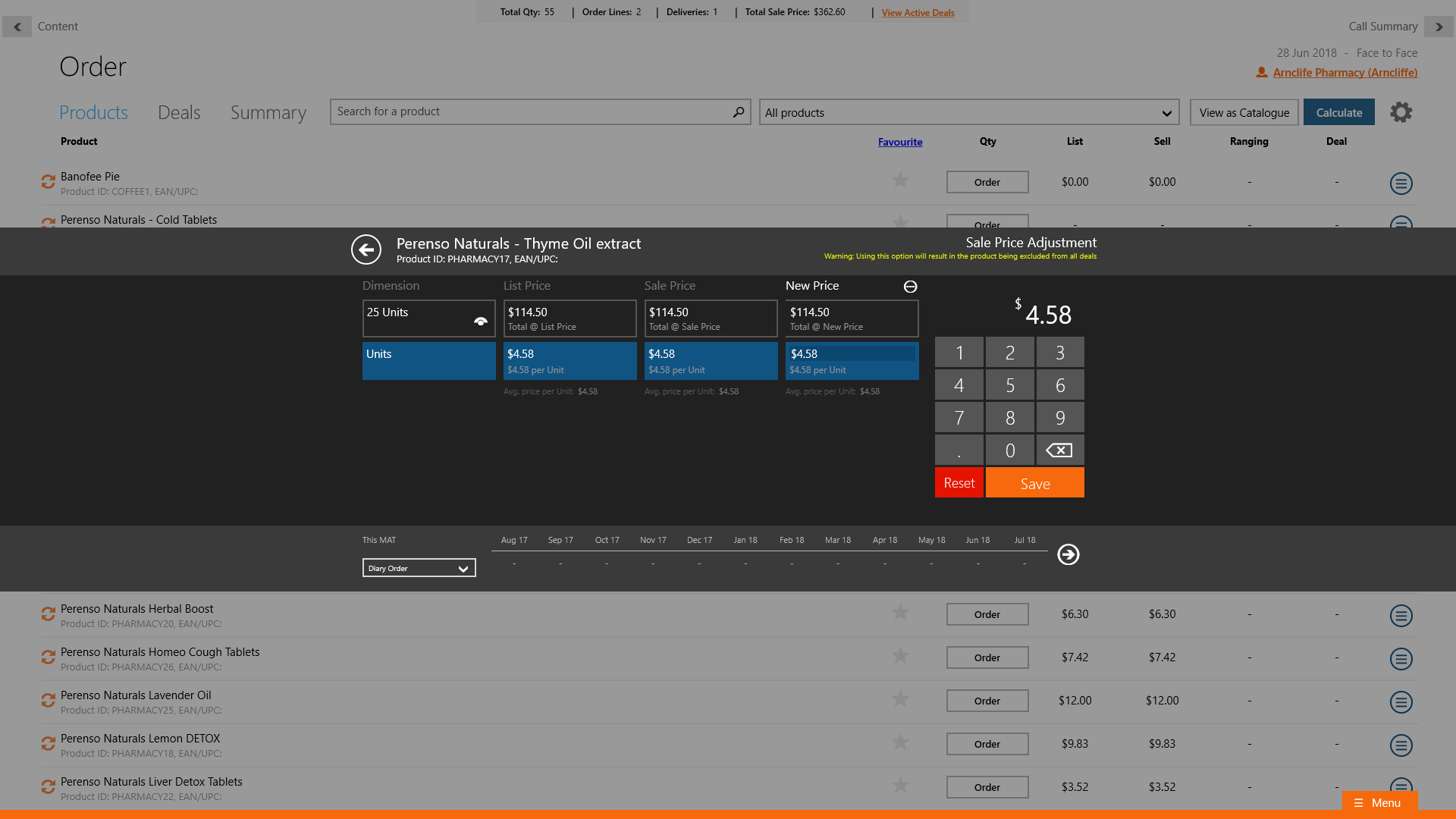Select the New Price $4.58 per Unit field

pyautogui.click(x=852, y=361)
